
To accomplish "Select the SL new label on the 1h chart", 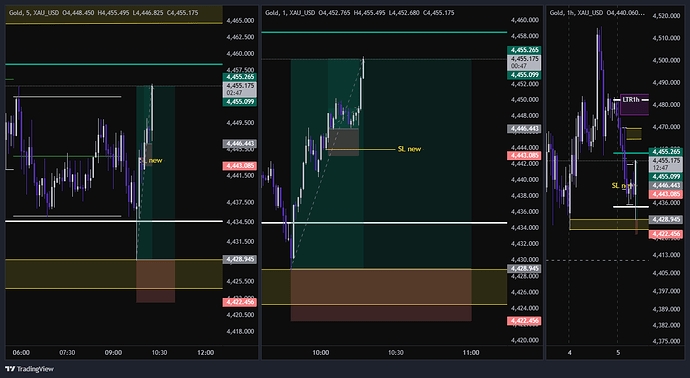I will tap(621, 186).
